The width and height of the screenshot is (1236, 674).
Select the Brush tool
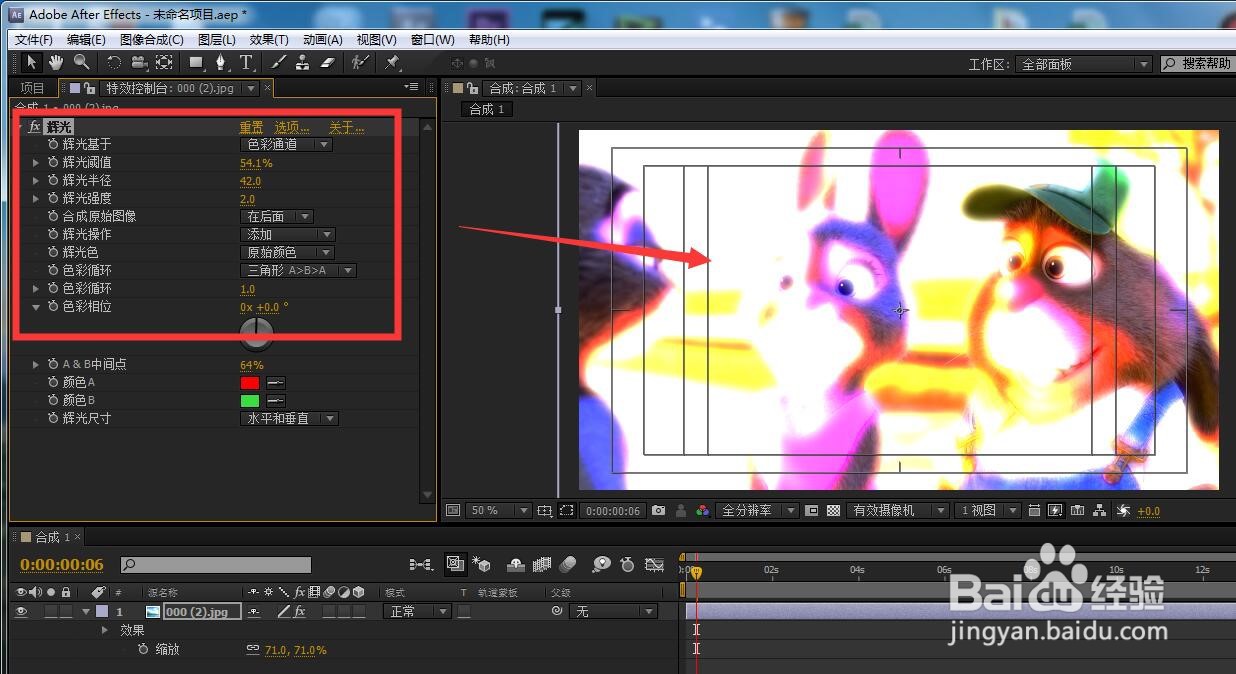tap(280, 62)
